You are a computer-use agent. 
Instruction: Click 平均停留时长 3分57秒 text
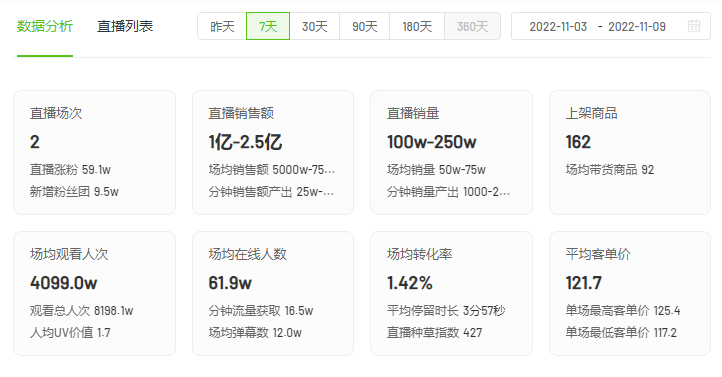coord(446,311)
